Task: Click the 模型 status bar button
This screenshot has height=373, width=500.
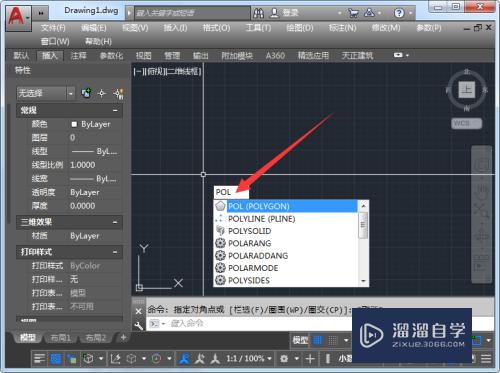Action: (x=300, y=340)
